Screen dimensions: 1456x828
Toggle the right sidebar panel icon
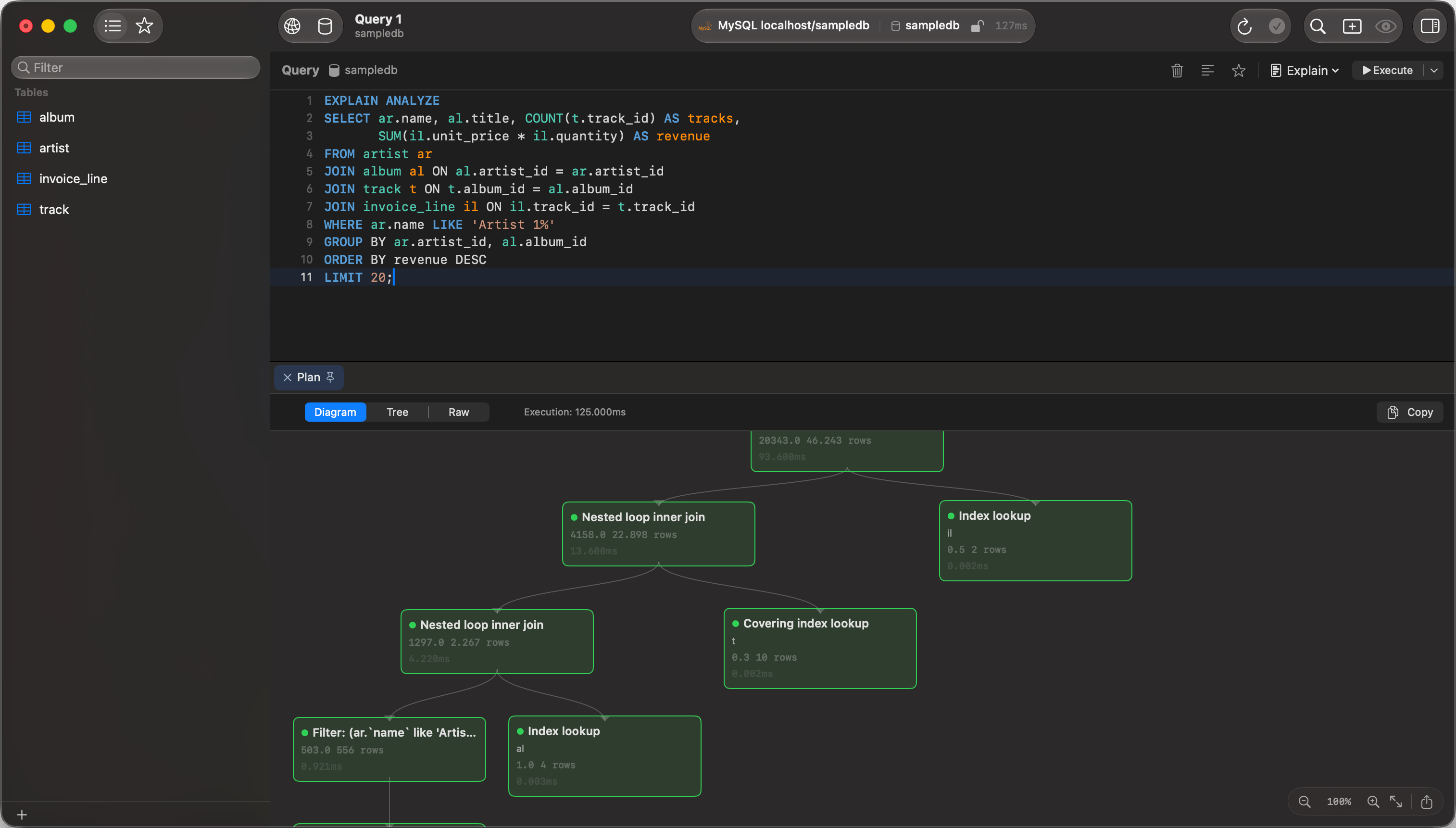coord(1429,26)
